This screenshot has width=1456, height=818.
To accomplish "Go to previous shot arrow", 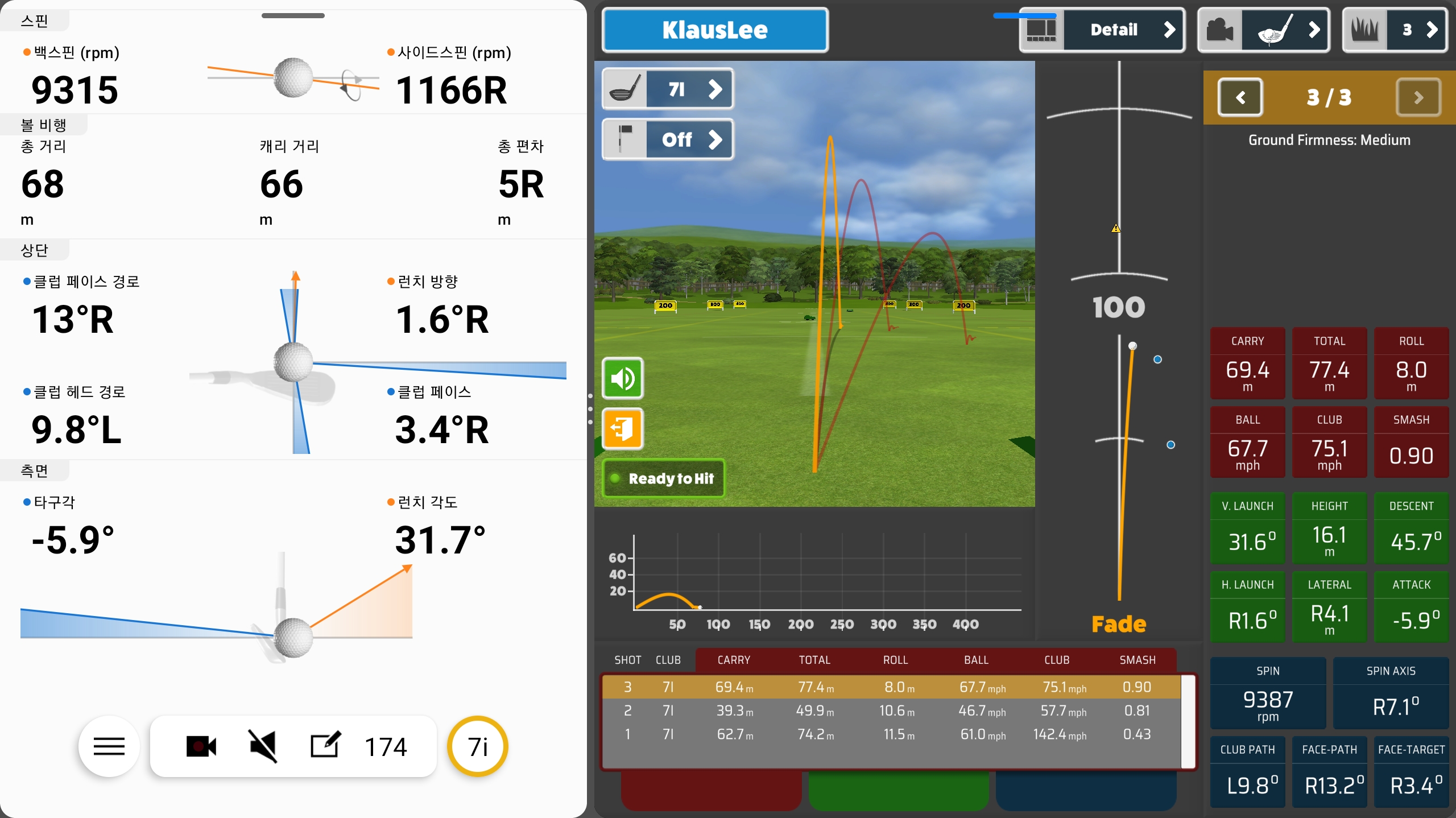I will 1240,98.
